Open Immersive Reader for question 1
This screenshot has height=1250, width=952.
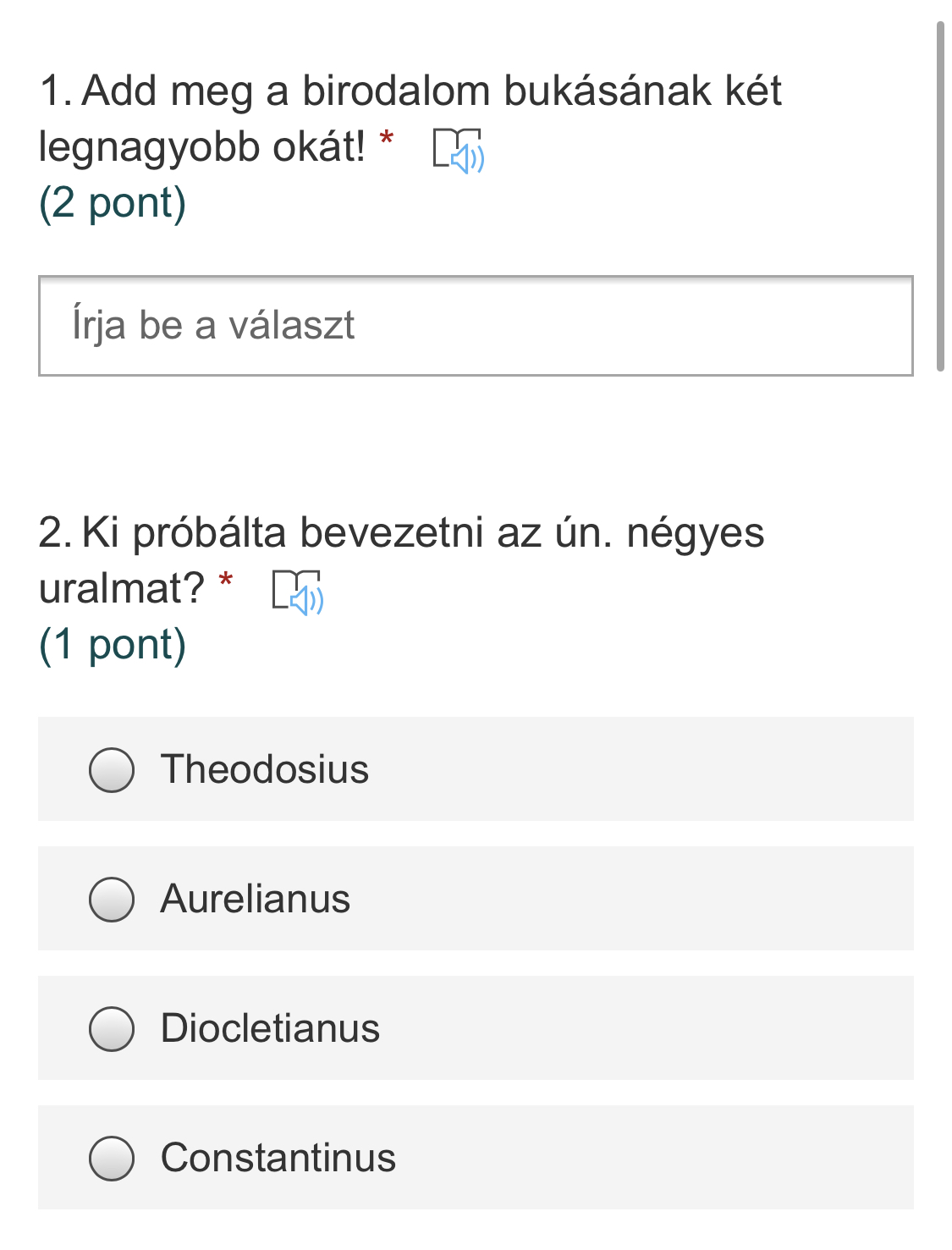458,151
